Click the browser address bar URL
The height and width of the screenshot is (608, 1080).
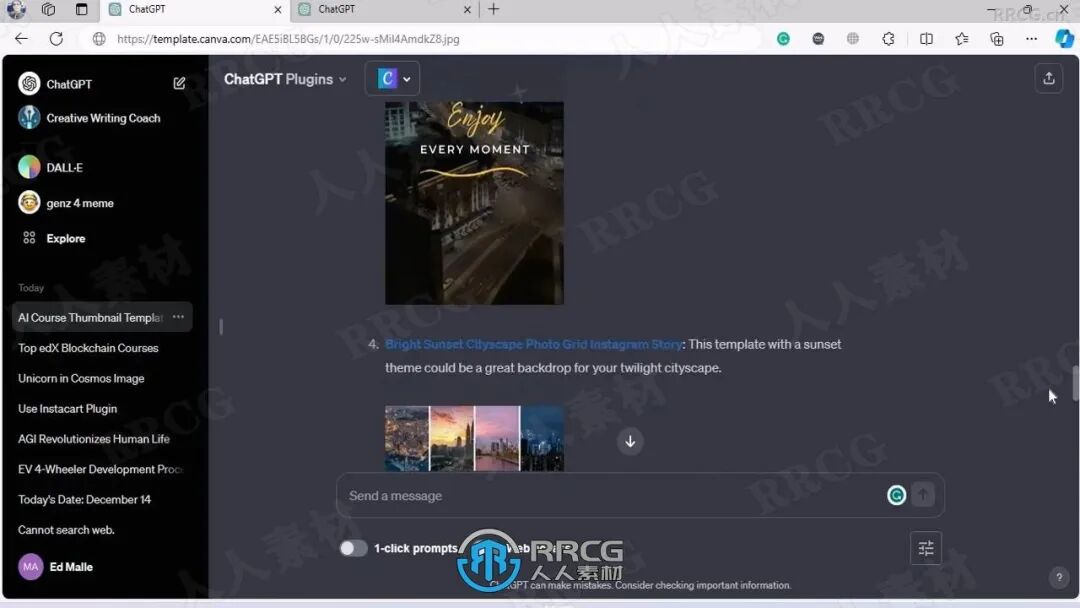pos(288,39)
